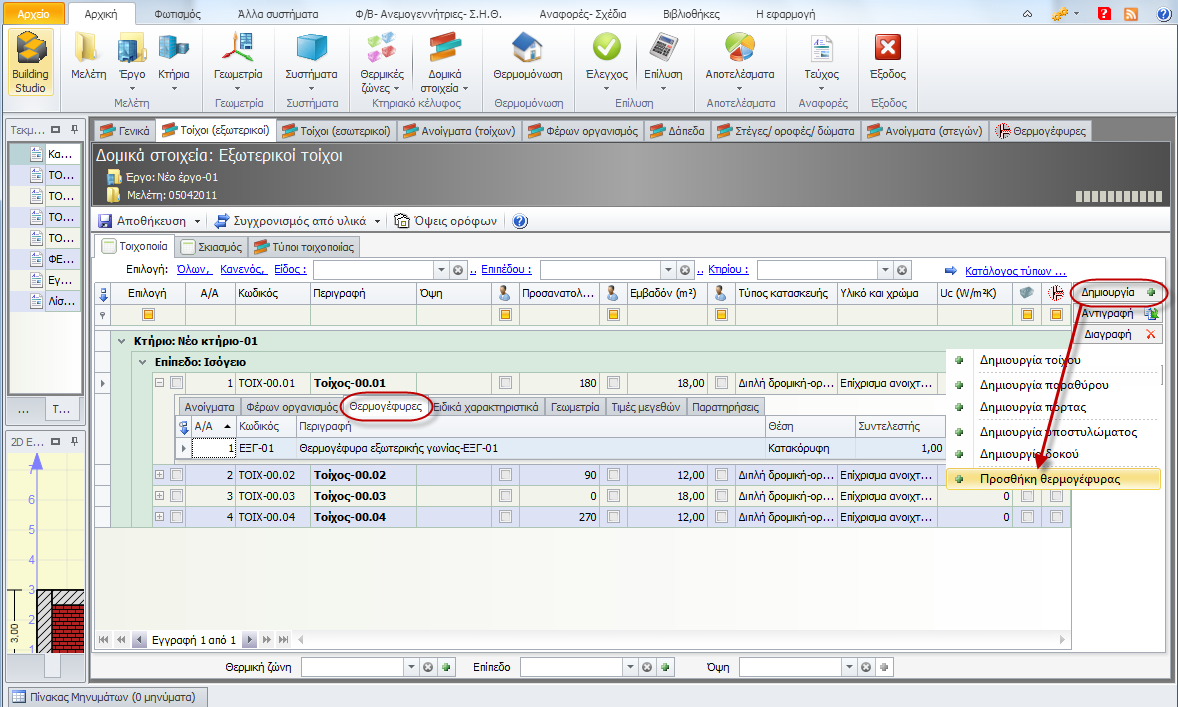Click the blue help icon in toolbar

tap(520, 221)
